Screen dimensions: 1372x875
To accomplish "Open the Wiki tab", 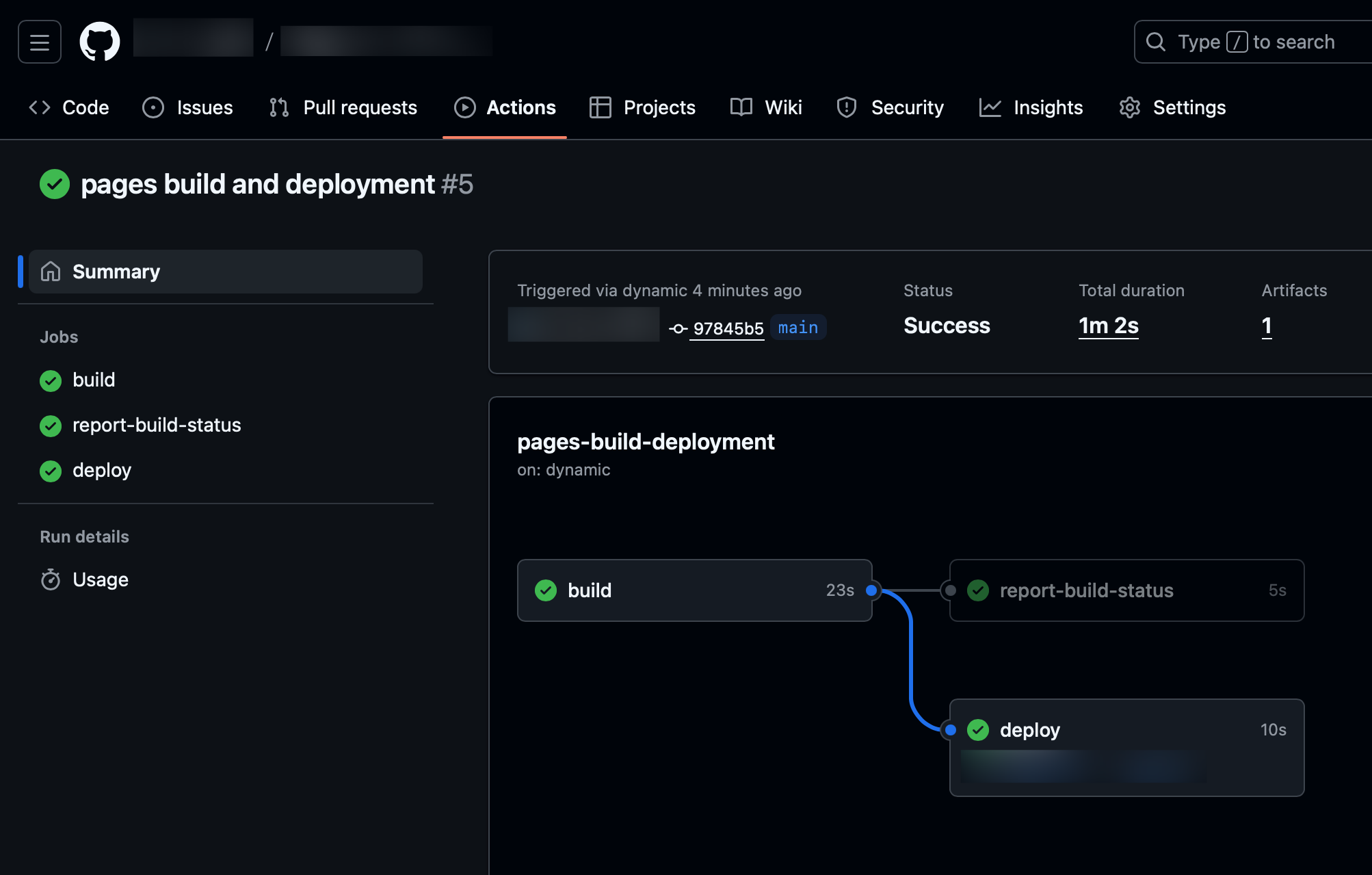I will point(766,107).
